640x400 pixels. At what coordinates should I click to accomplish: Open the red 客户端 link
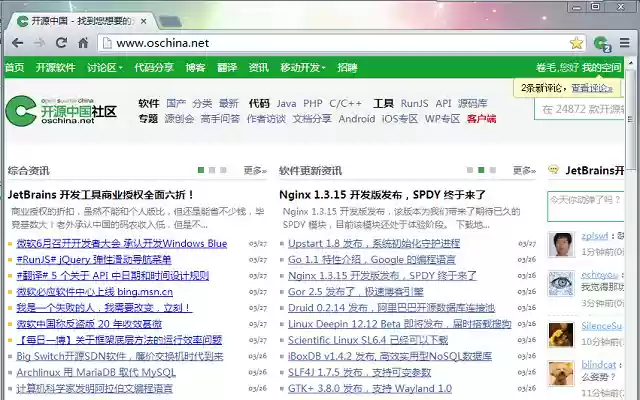482,119
